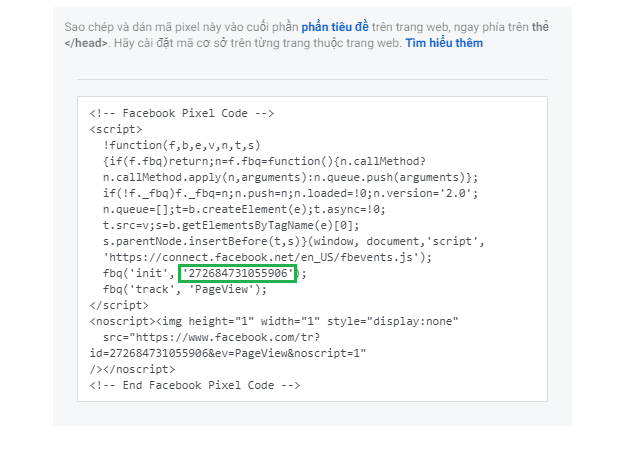620x460 pixels.
Task: Click the 'src="https://www.facebook.com/tr?' line
Action: tap(211, 337)
